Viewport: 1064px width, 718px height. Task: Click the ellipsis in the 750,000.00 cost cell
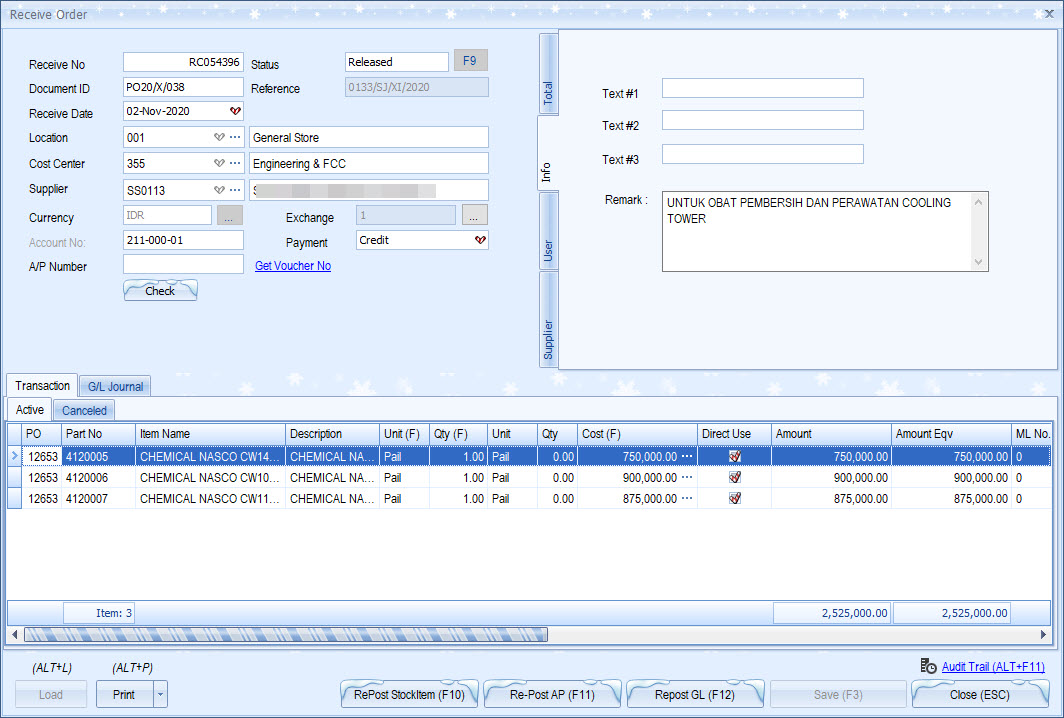(x=687, y=456)
